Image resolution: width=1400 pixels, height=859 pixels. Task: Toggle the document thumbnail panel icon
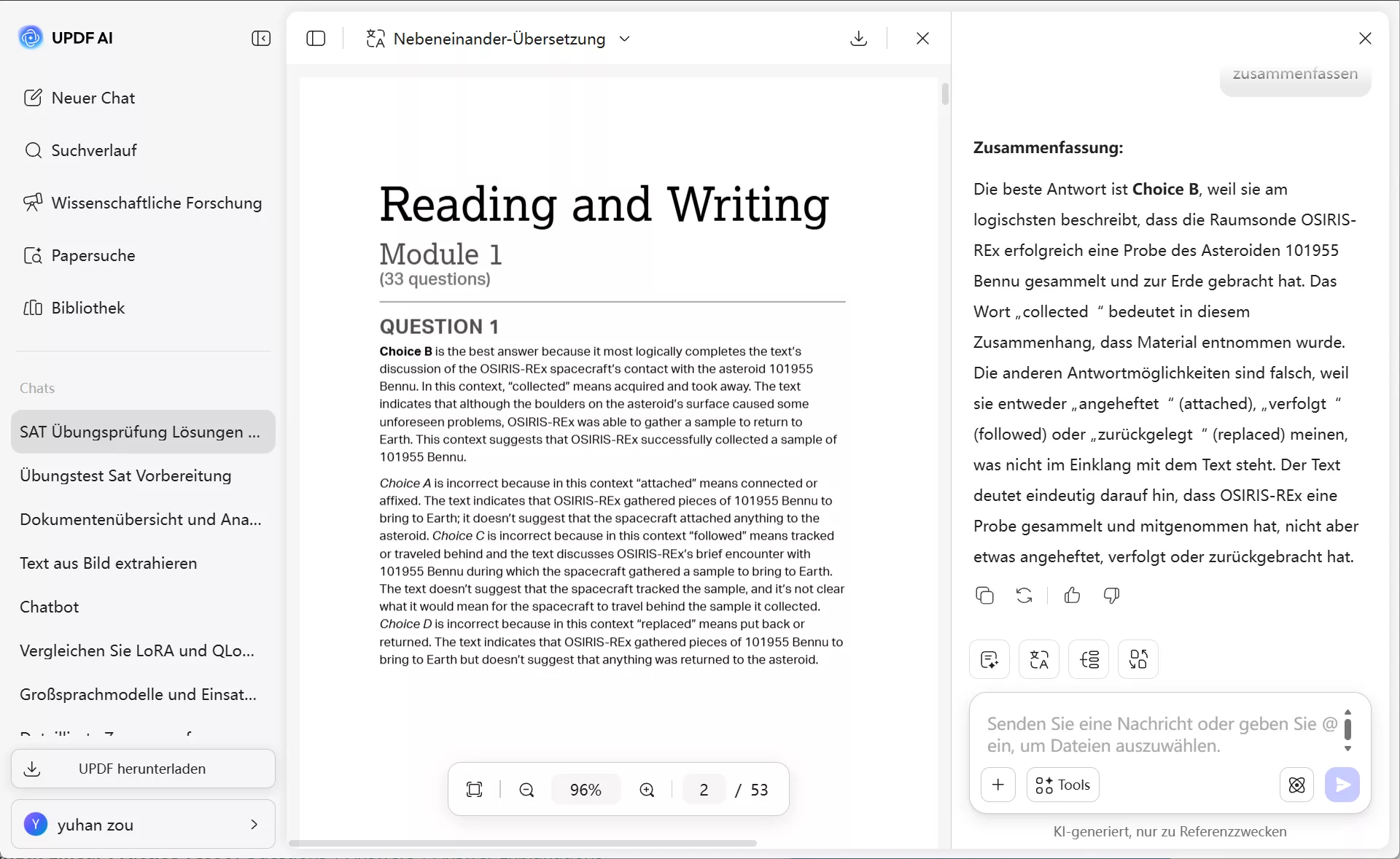[316, 38]
